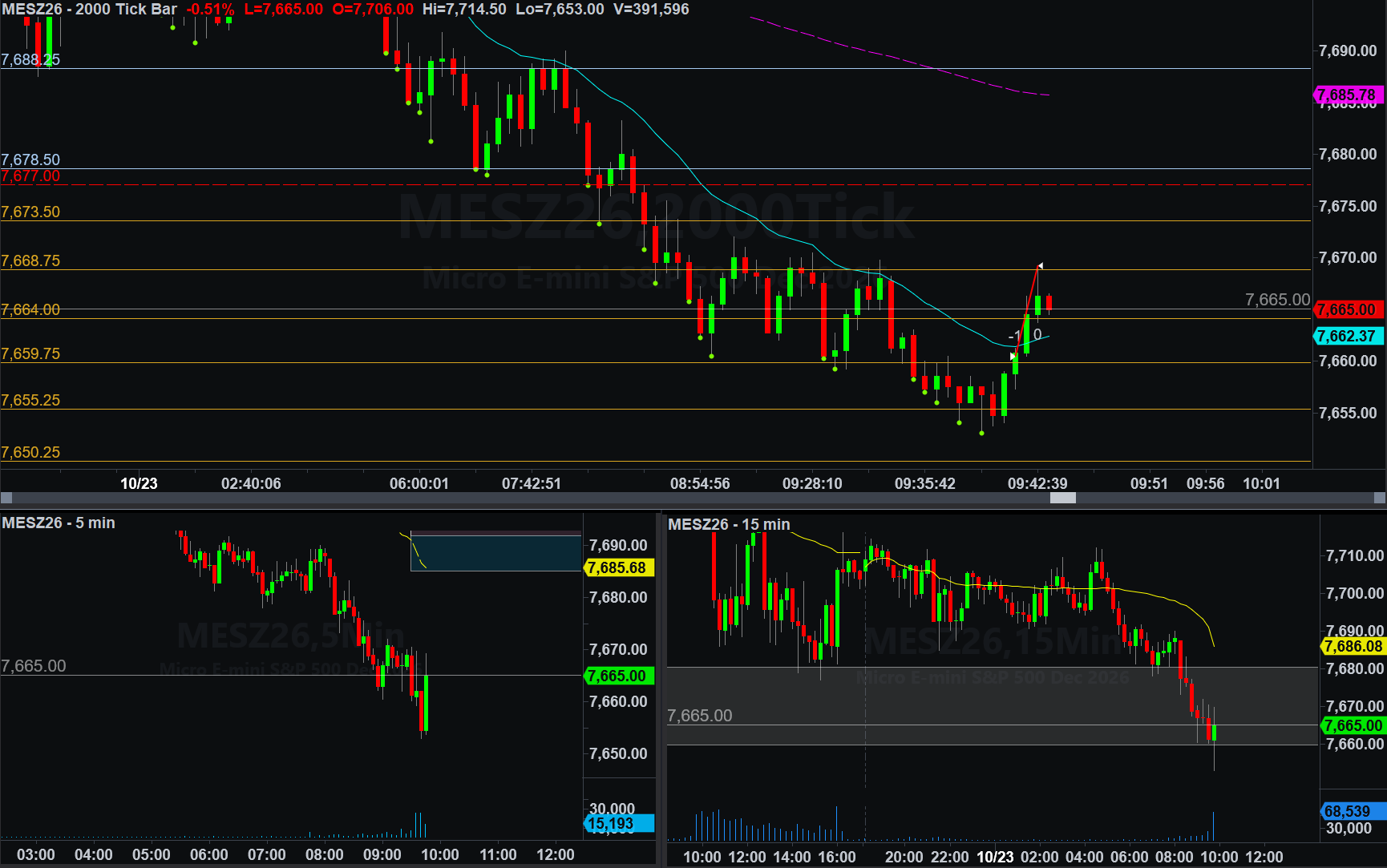Screen dimensions: 1387x868
Task: Click the yellow 7,685.68 tag on 5 min chart
Action: tap(619, 567)
